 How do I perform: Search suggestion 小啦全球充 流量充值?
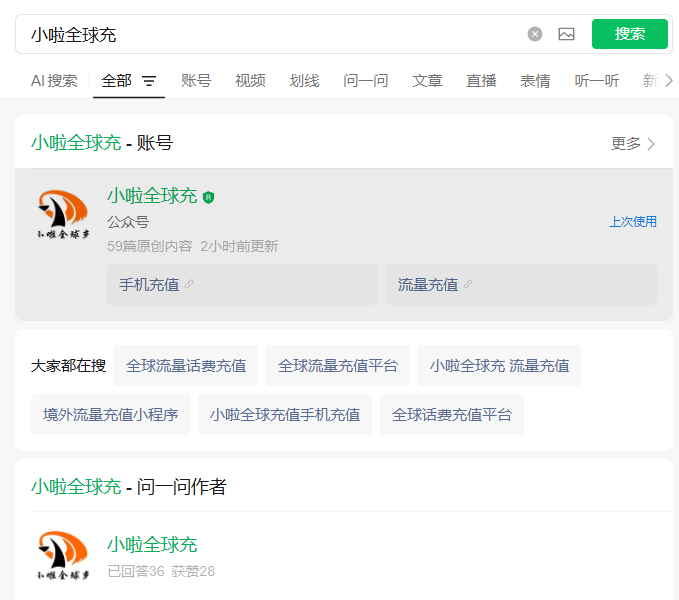499,365
